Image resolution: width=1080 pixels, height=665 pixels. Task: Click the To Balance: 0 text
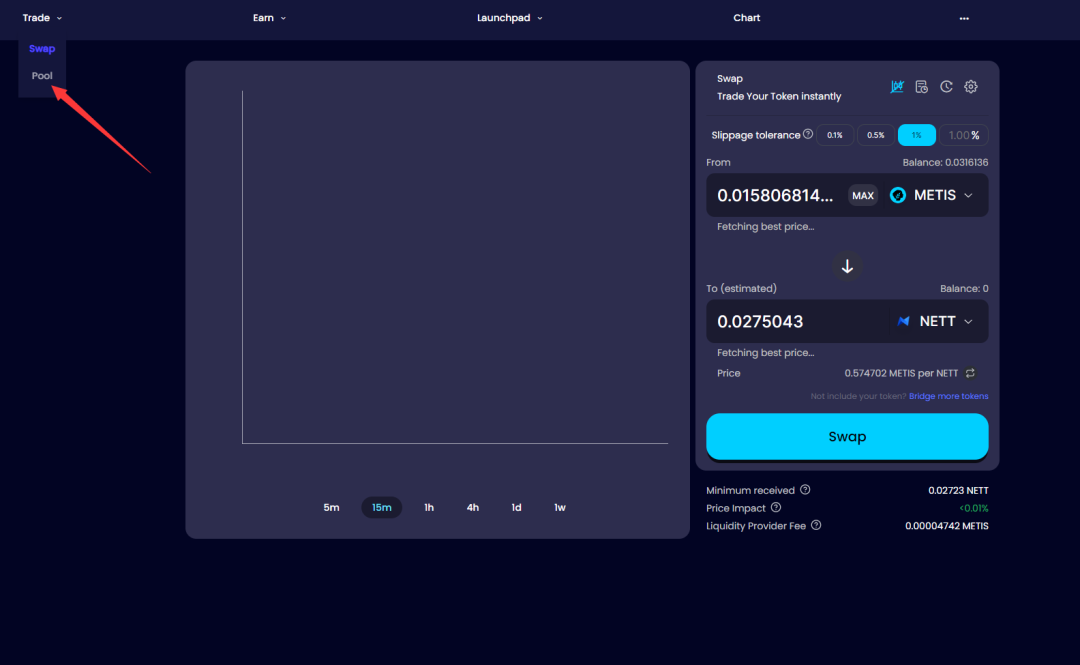point(964,289)
